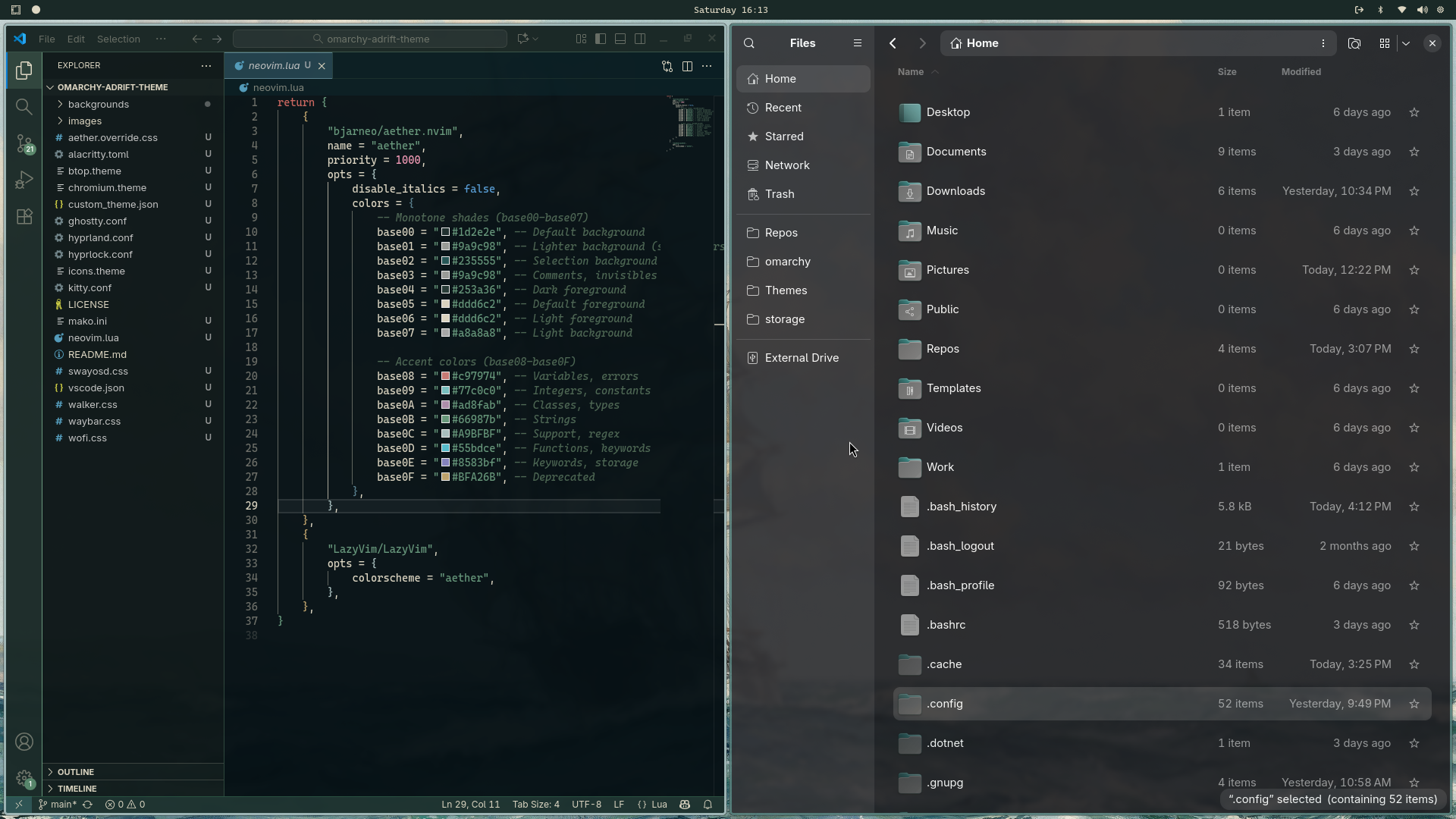
Task: Click the search folder icon in Files header
Action: coord(1354,43)
